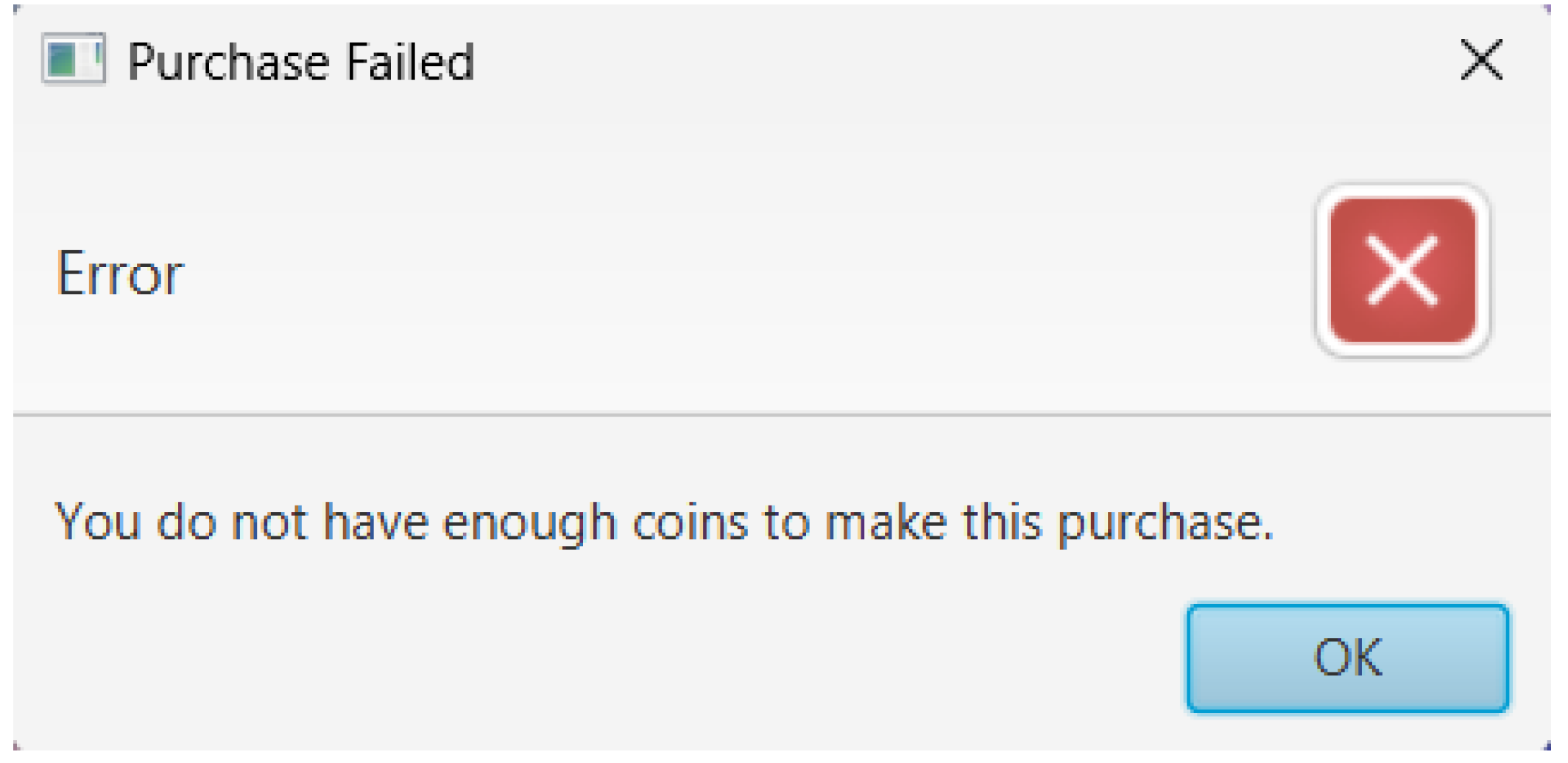
Task: Click the word "coins" in the message
Action: pos(690,523)
